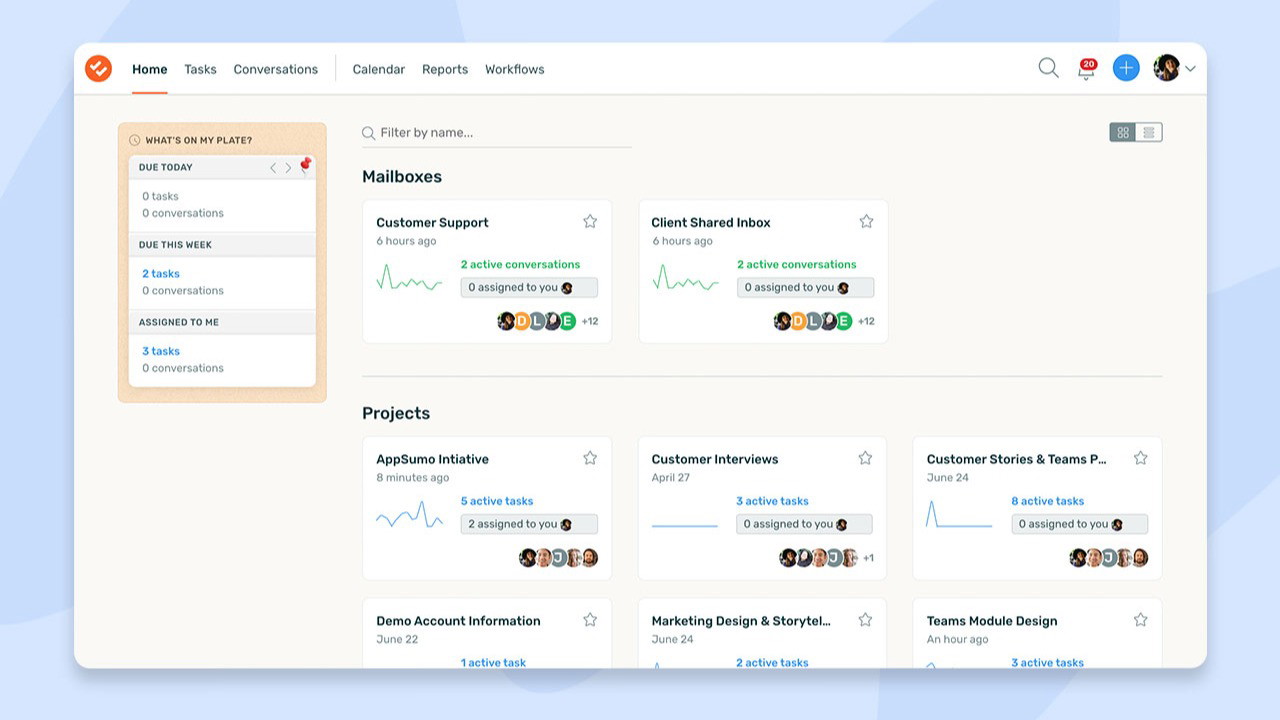
Task: Star the Customer Interviews project
Action: click(865, 458)
